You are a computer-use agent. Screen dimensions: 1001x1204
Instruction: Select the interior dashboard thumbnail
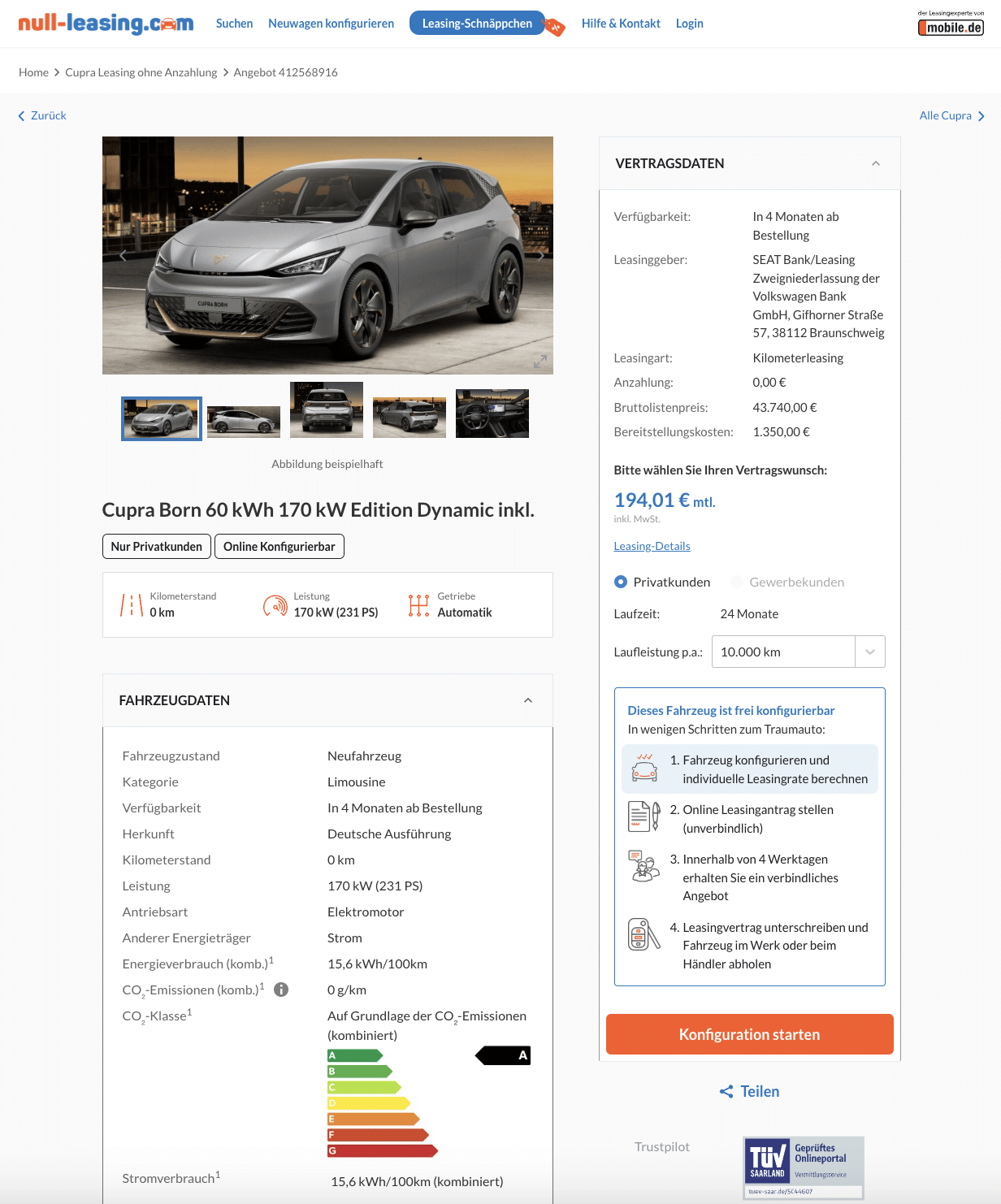tap(492, 414)
